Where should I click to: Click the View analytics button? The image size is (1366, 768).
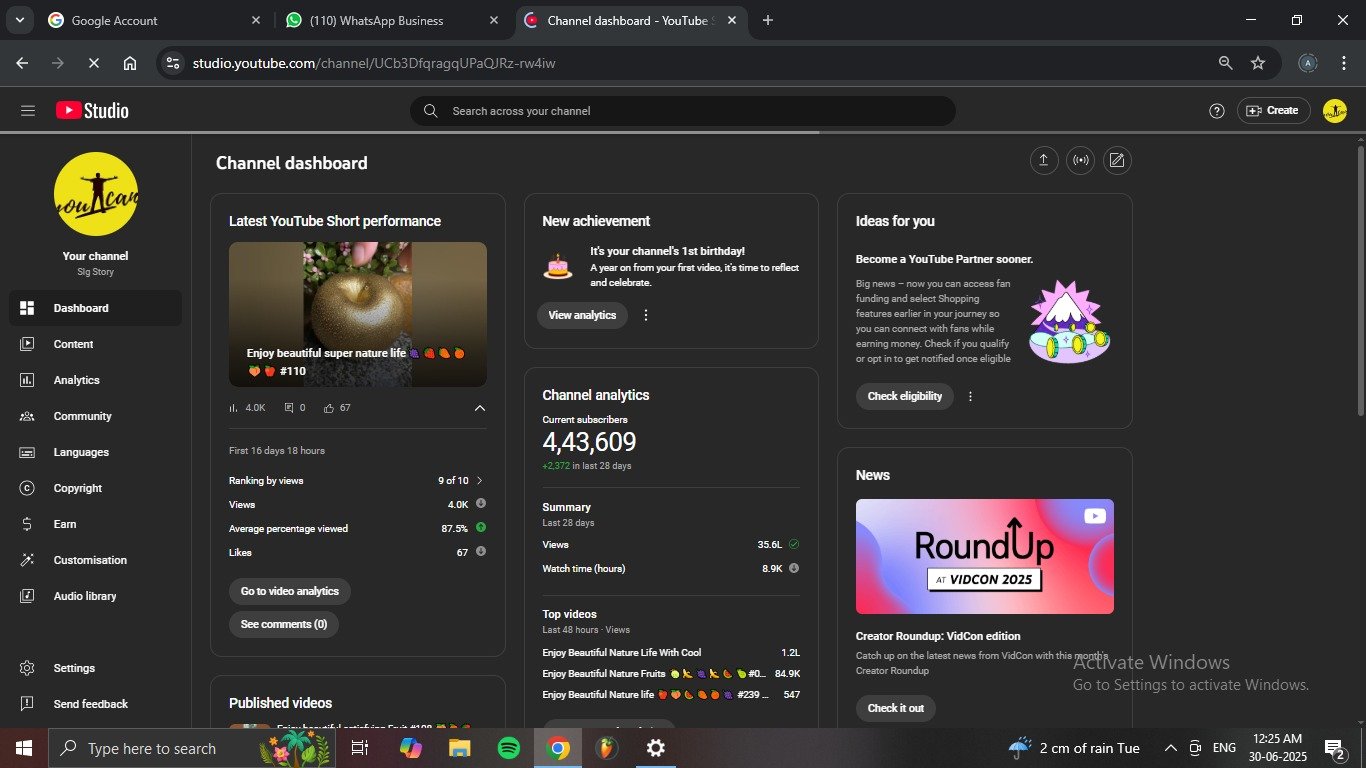tap(582, 315)
